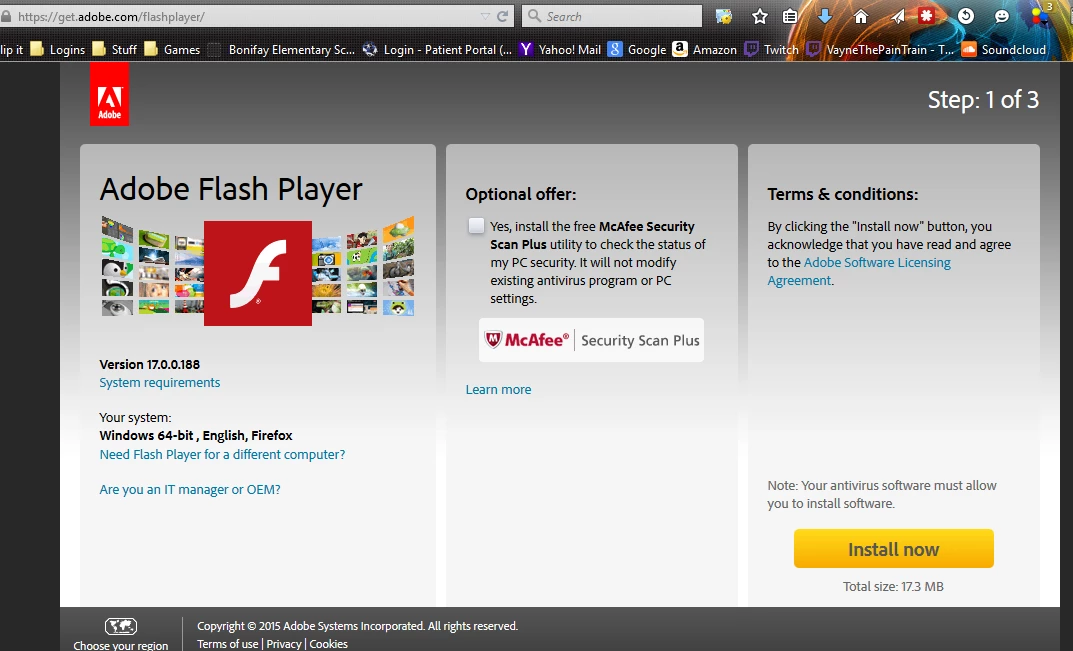
Task: Click the Choose your region globe icon
Action: [x=120, y=626]
